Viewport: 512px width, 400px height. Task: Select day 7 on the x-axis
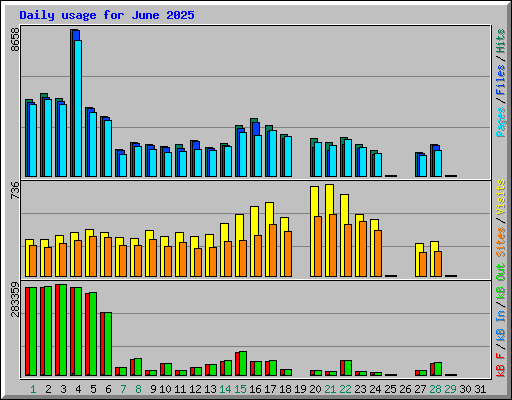pyautogui.click(x=123, y=389)
